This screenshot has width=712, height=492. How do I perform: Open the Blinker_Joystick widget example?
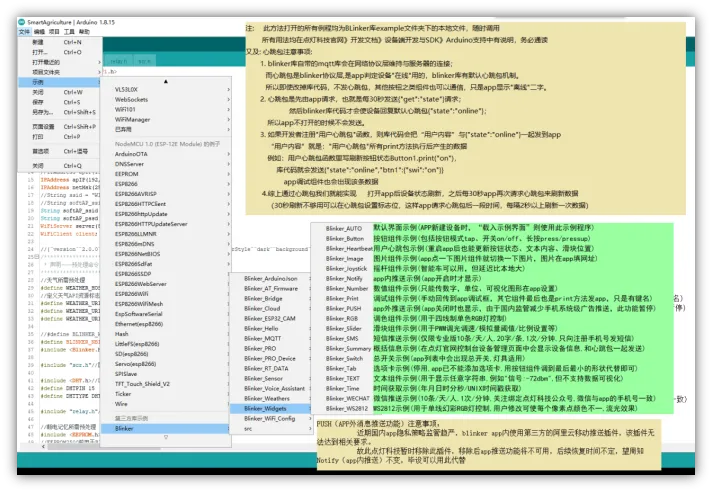346,268
